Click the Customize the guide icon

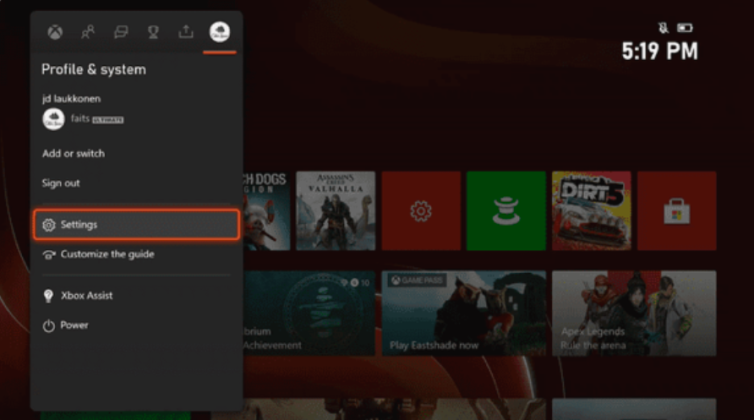pos(49,255)
